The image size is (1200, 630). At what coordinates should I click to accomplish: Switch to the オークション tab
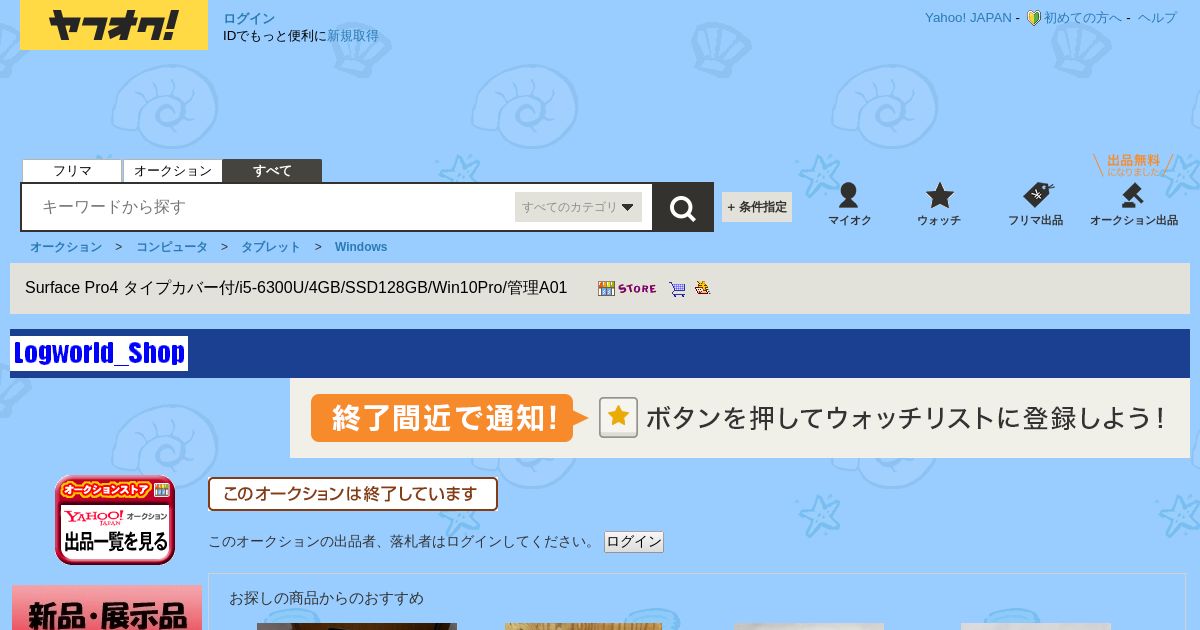point(172,171)
